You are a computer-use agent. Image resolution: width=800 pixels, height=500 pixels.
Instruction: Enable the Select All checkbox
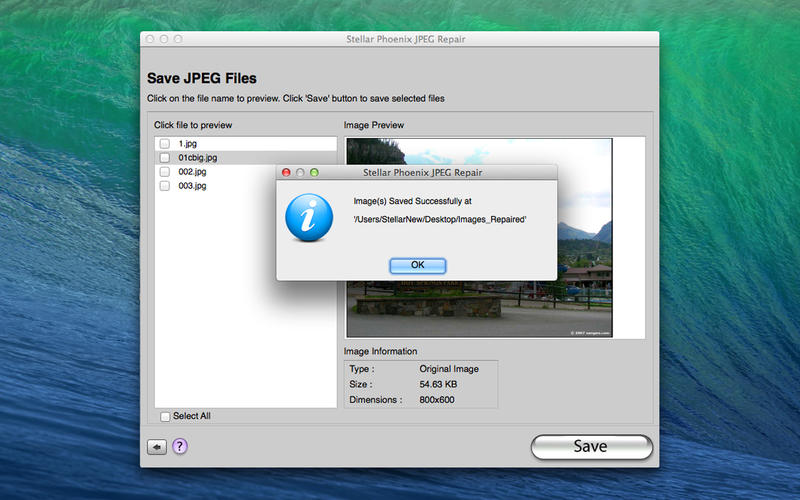(x=165, y=416)
